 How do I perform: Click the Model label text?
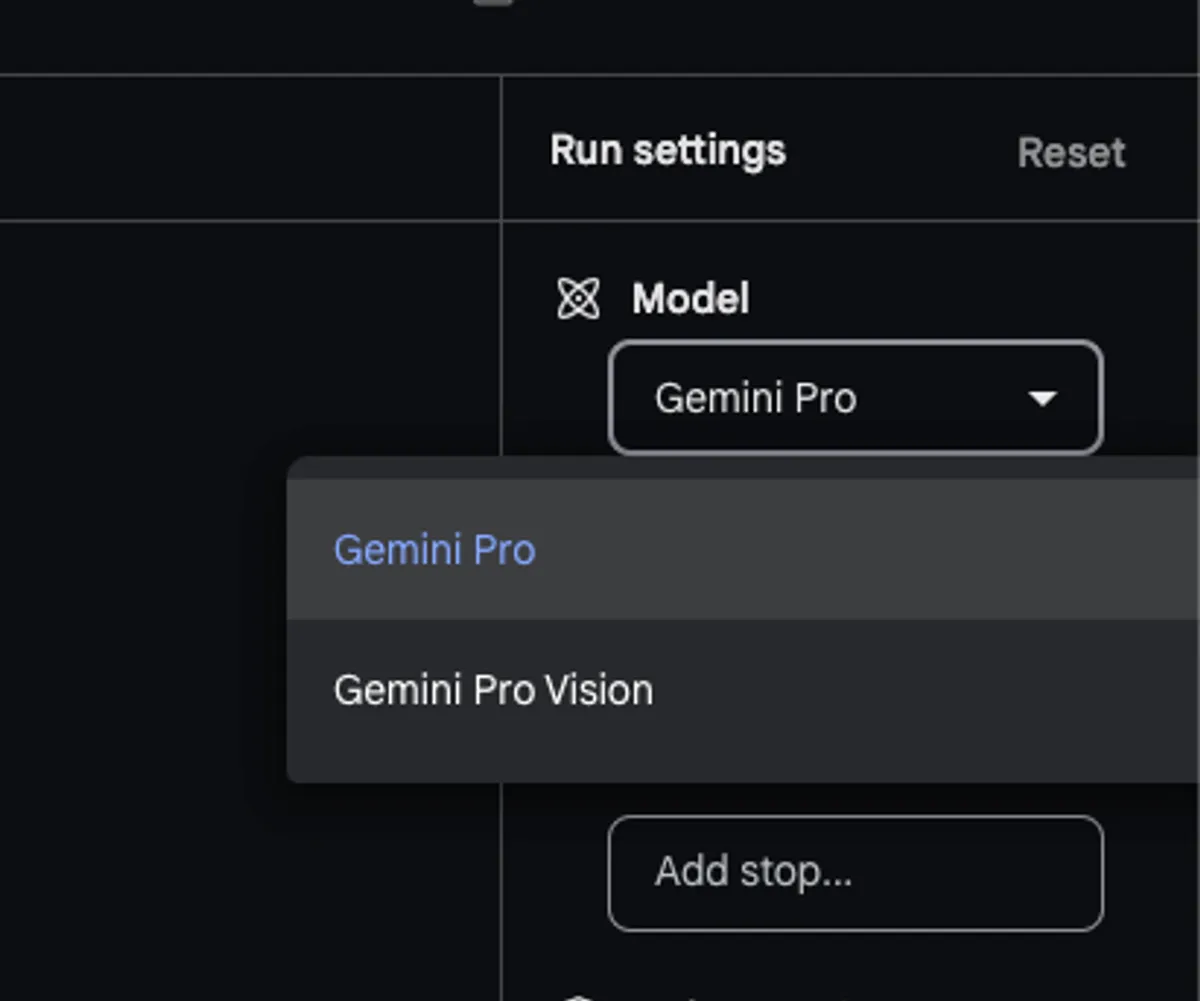pyautogui.click(x=690, y=299)
